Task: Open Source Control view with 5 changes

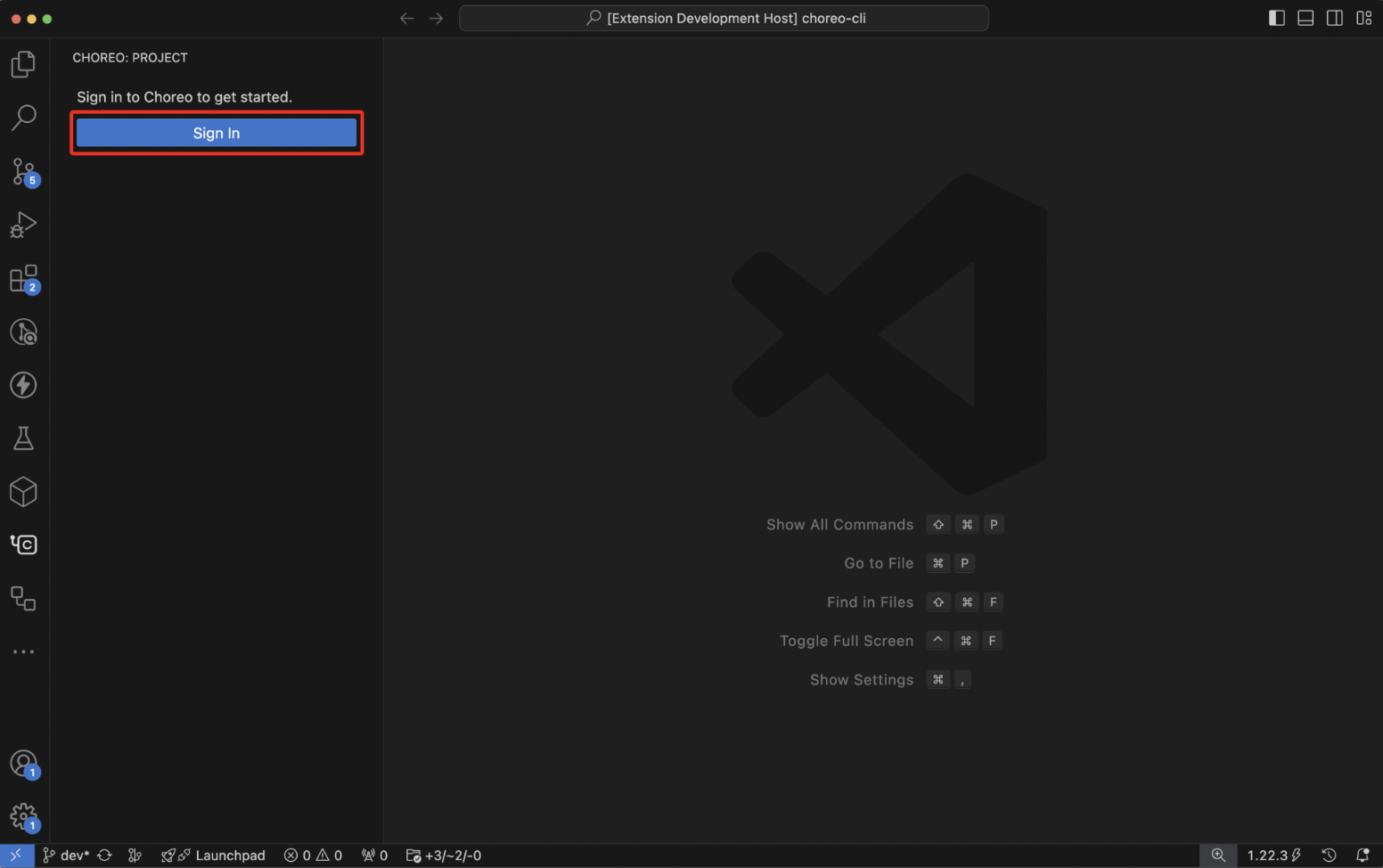Action: [x=23, y=171]
